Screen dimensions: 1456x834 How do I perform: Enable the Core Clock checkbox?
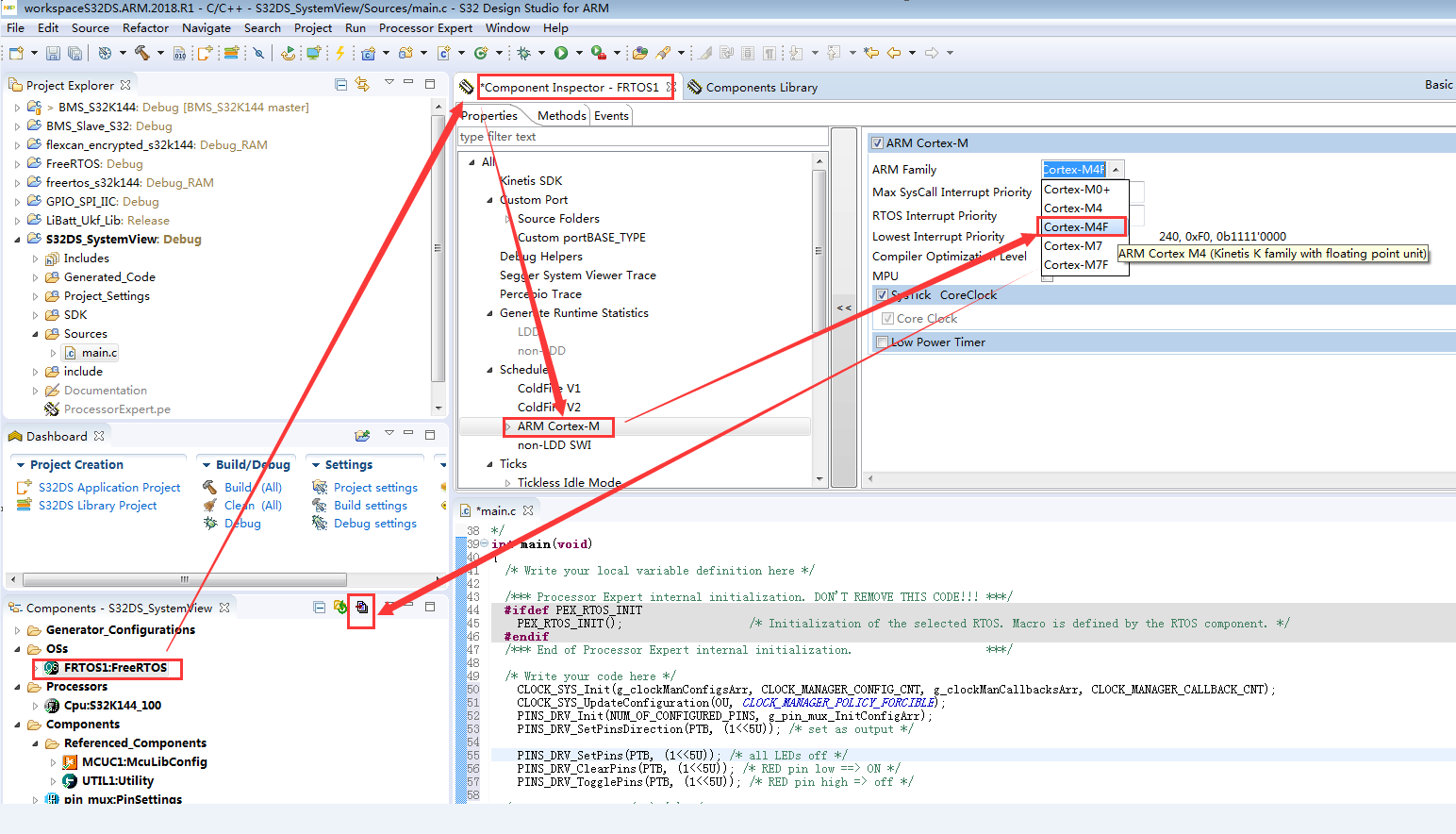[885, 318]
